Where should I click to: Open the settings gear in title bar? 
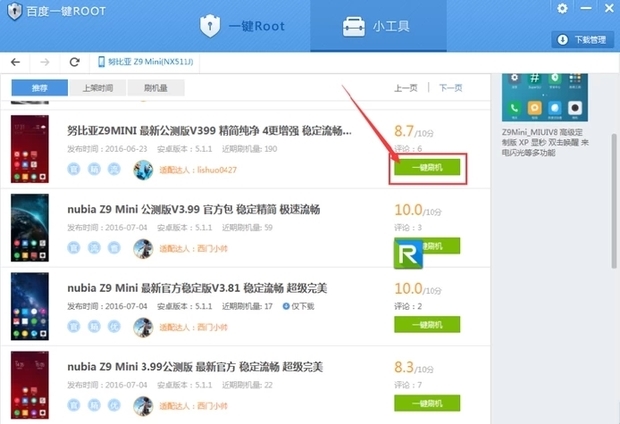click(x=562, y=8)
